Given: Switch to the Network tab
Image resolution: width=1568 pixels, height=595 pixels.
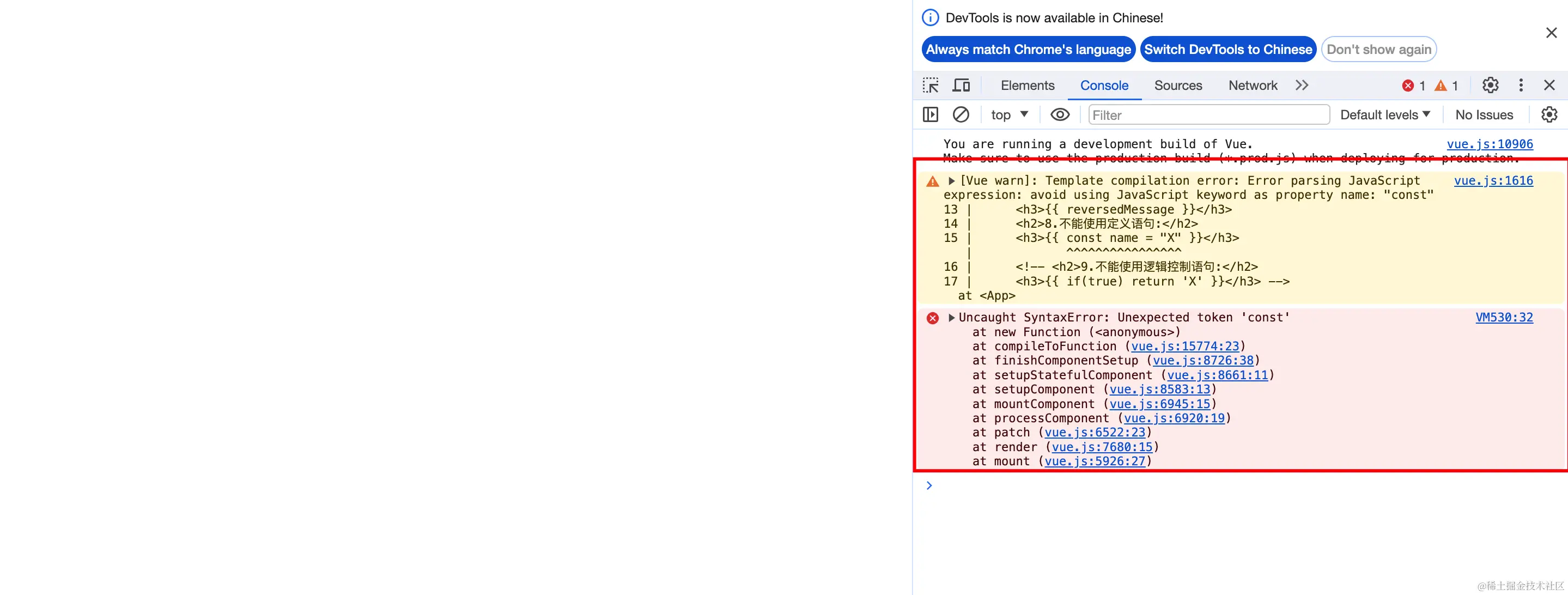Looking at the screenshot, I should (1252, 85).
